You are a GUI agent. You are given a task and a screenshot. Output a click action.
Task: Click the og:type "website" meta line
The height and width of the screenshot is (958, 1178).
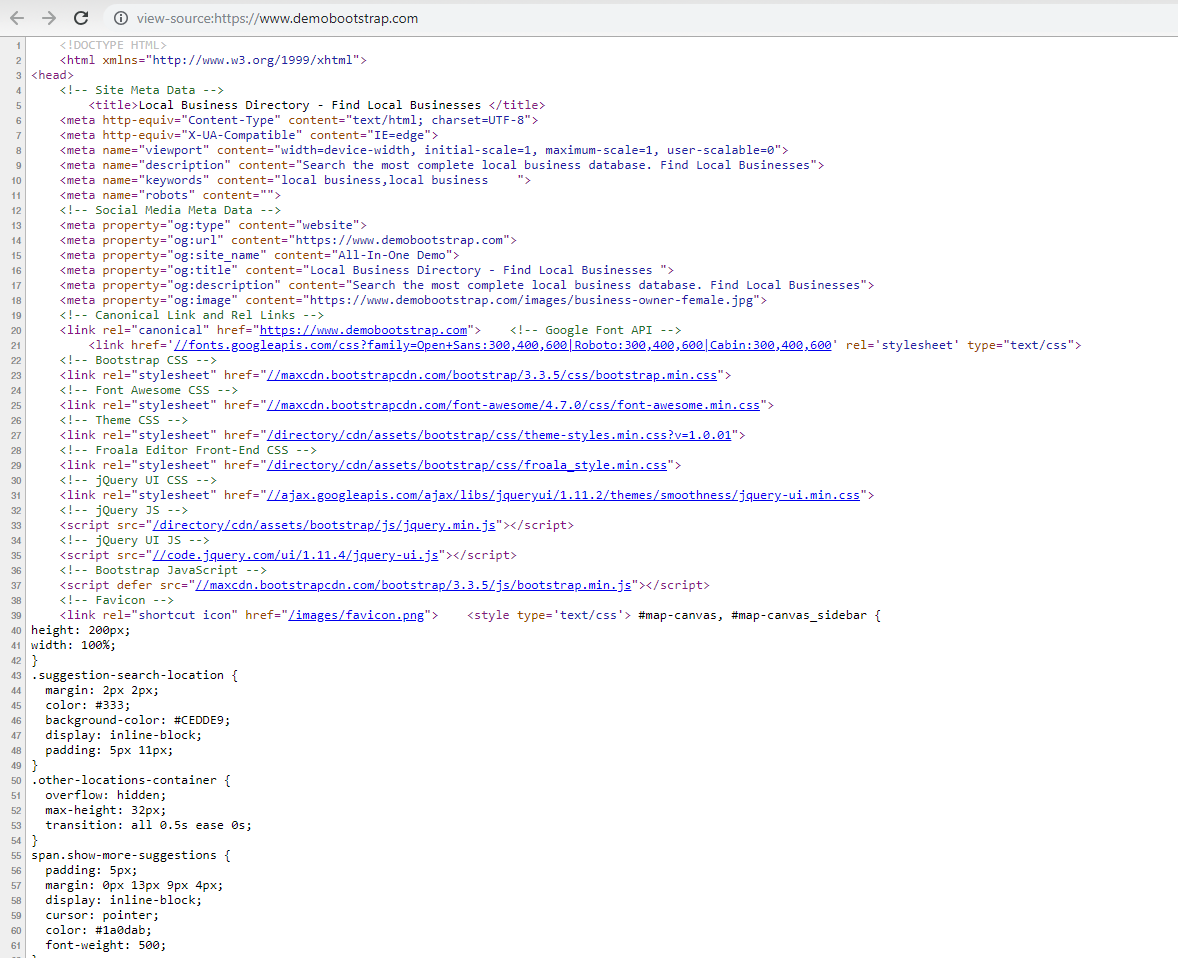[x=213, y=225]
